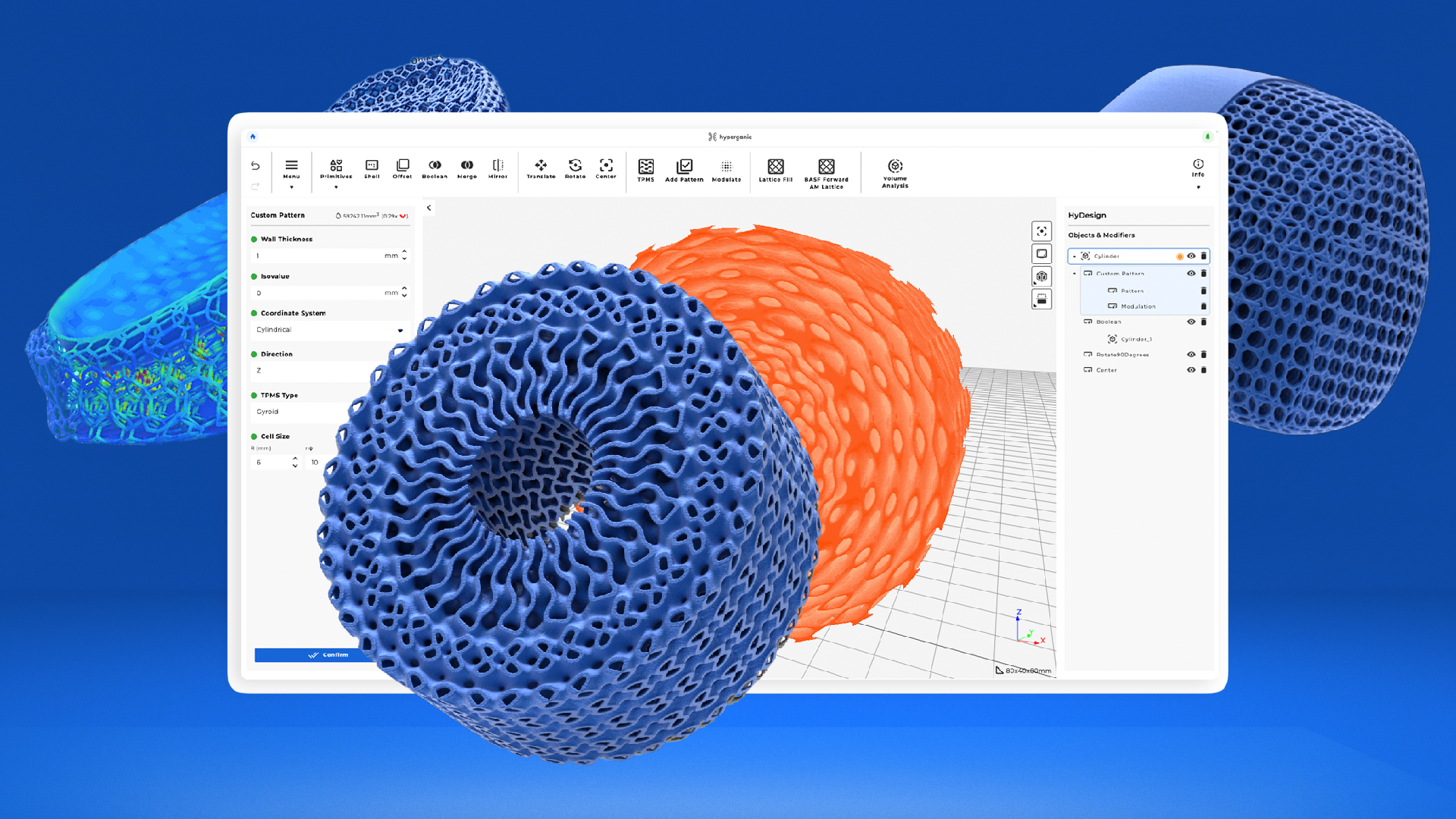Open the Primitives menu
Image resolution: width=1456 pixels, height=819 pixels.
[336, 173]
